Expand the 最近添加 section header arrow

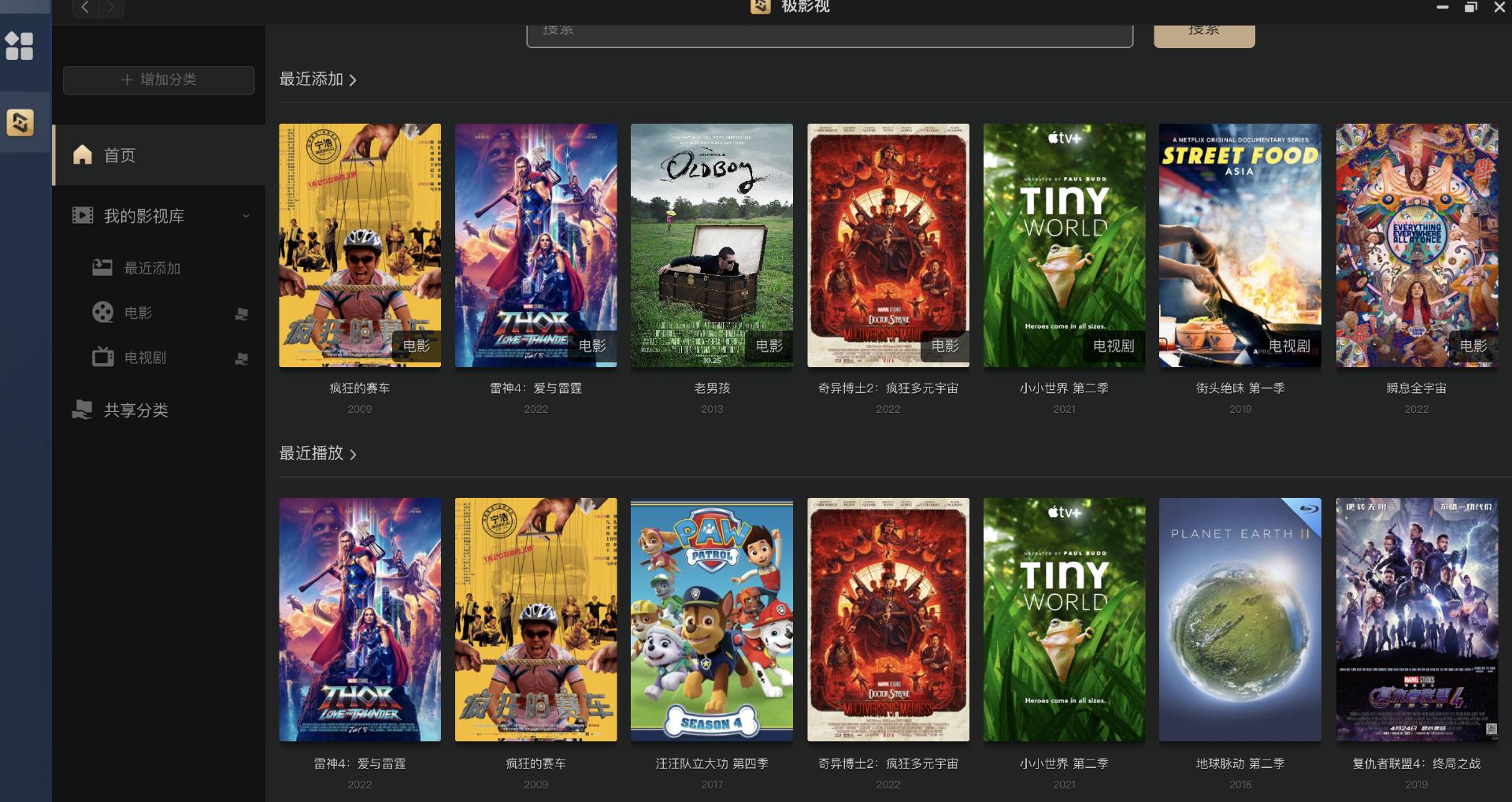tap(353, 80)
